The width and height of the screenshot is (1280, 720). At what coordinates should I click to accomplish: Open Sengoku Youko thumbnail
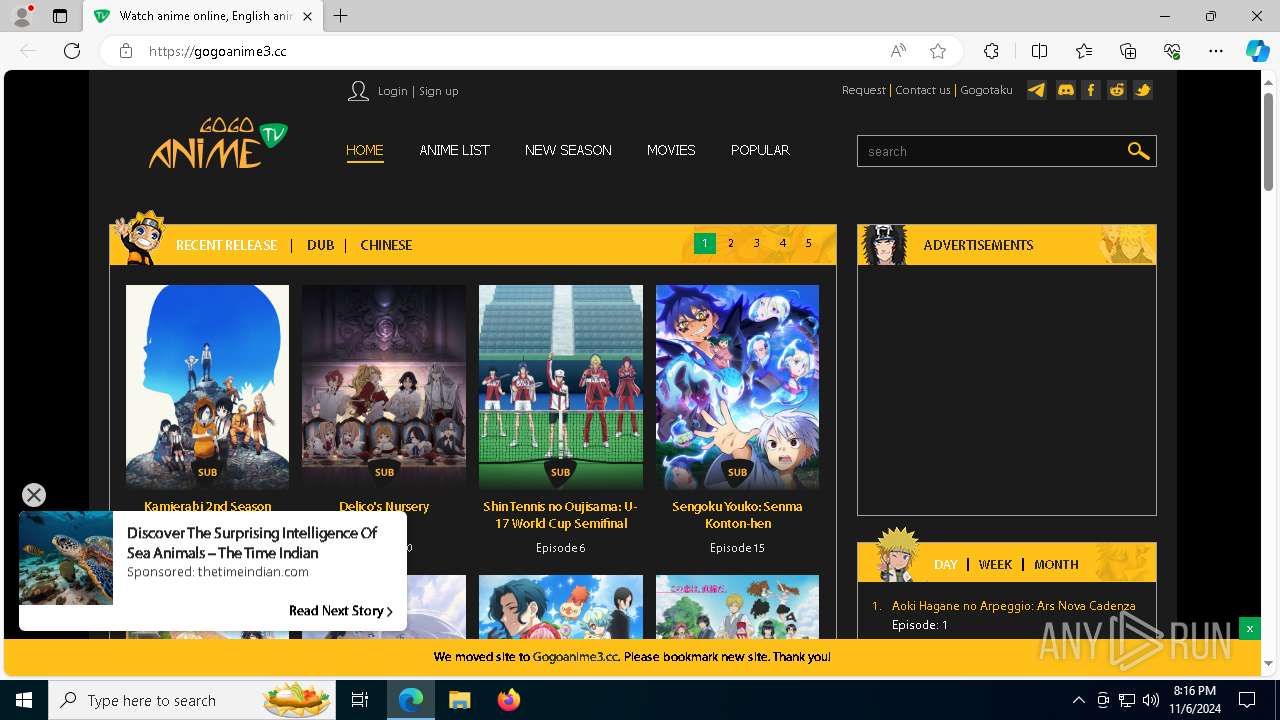click(737, 387)
